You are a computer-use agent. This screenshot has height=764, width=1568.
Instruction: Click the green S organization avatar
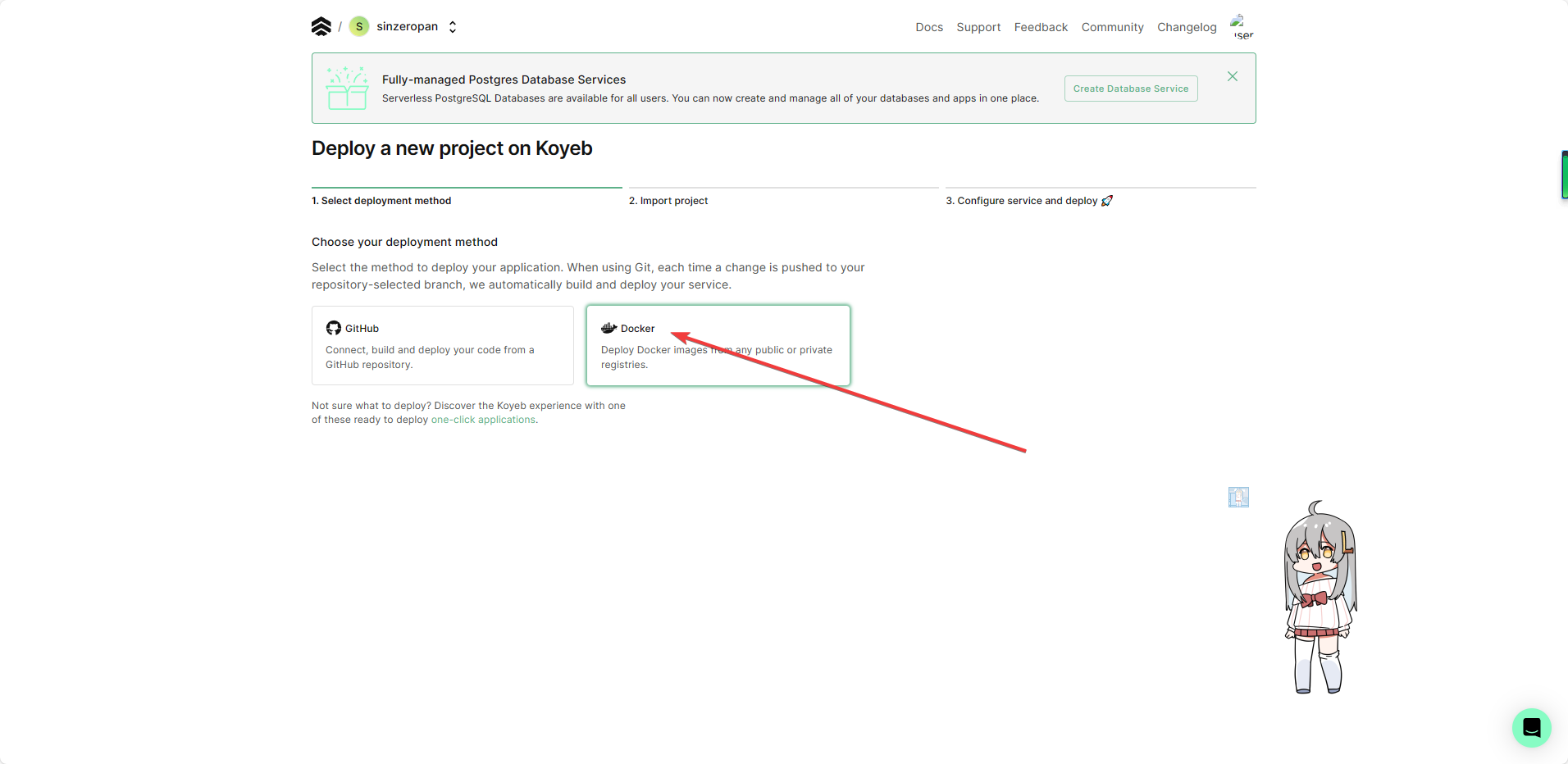point(359,26)
